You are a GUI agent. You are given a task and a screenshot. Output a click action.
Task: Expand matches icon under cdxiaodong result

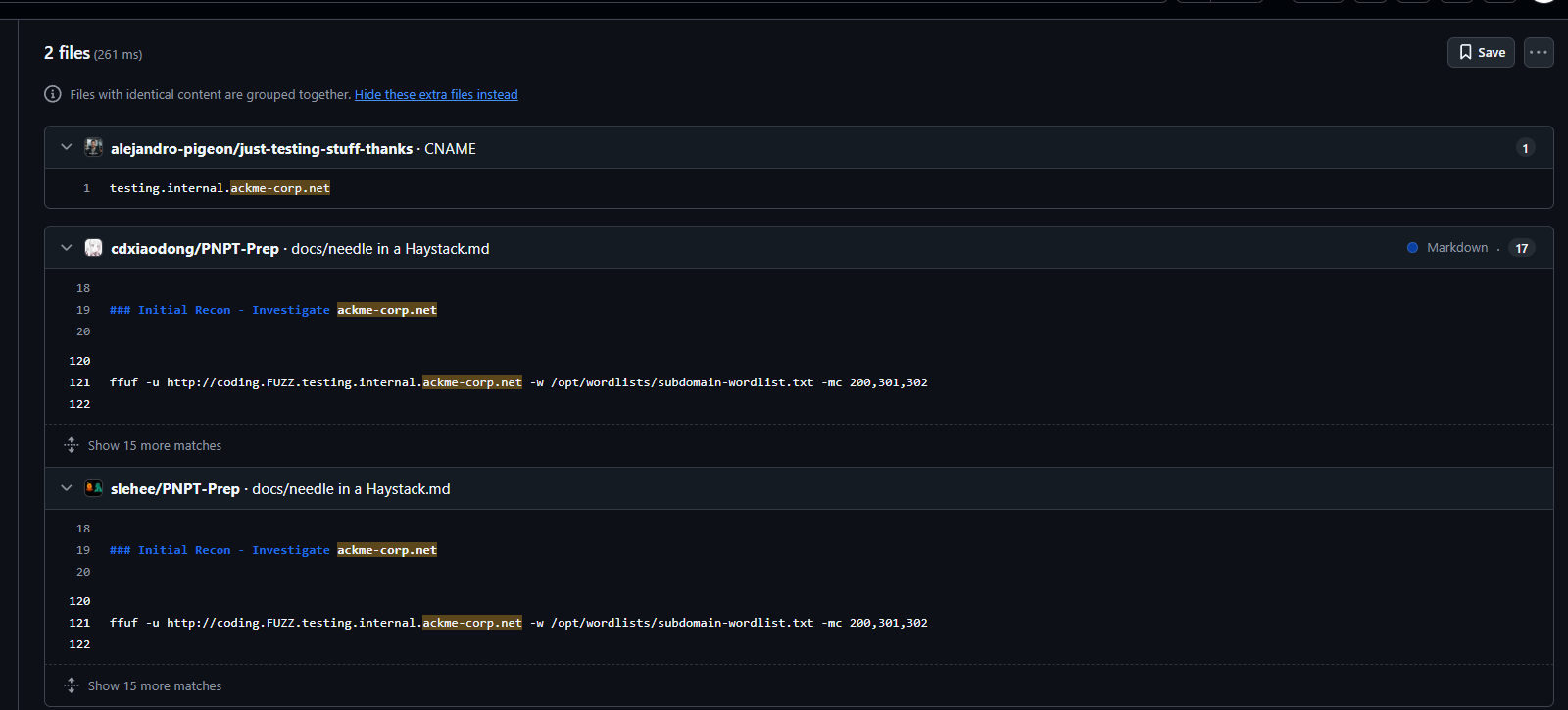click(72, 445)
